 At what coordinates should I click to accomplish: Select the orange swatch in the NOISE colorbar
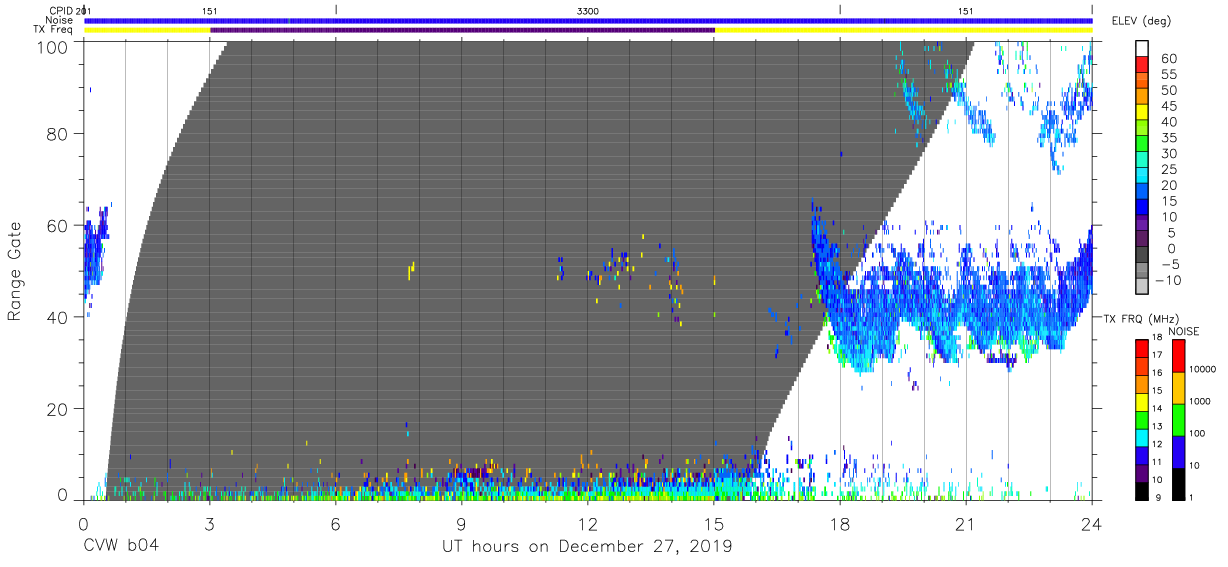(x=1178, y=388)
